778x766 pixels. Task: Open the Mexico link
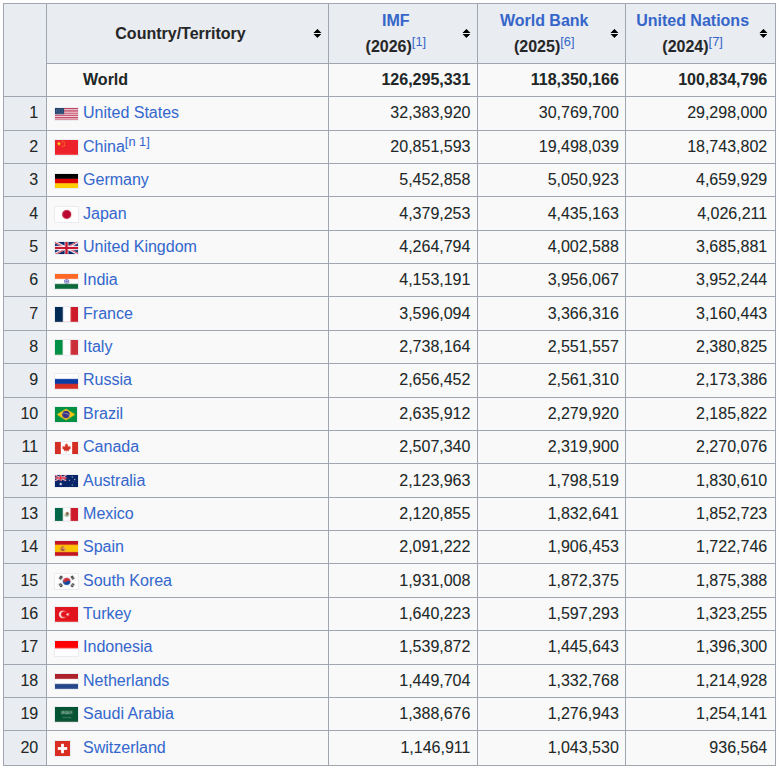[x=109, y=513]
